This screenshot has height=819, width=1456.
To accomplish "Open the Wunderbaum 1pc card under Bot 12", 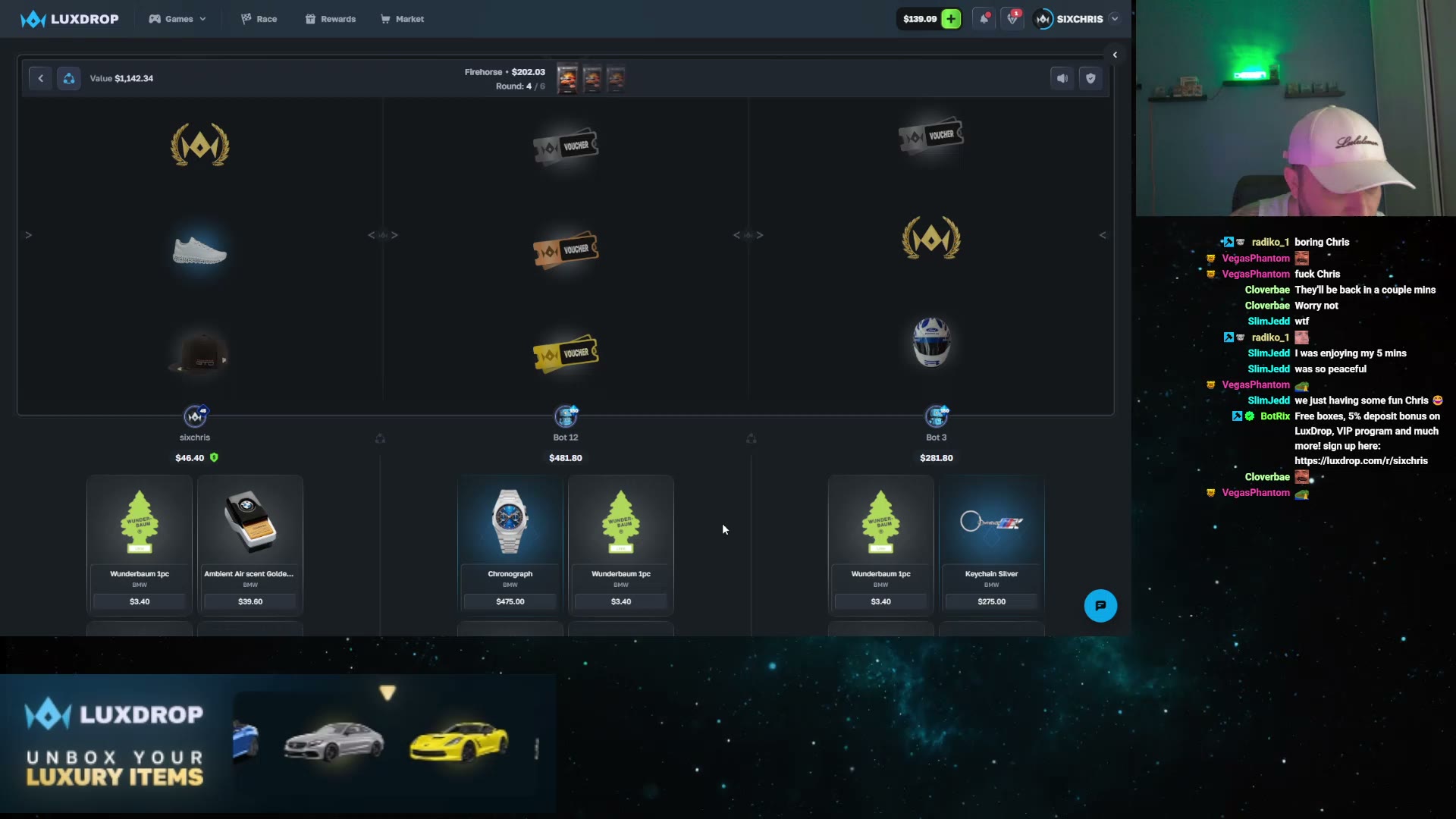I will tap(621, 544).
